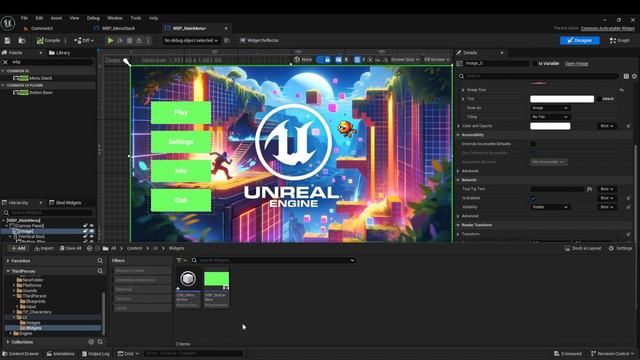Screen dimensions: 640x360
Task: Click the details property matrix grid icon
Action: [x=626, y=76]
